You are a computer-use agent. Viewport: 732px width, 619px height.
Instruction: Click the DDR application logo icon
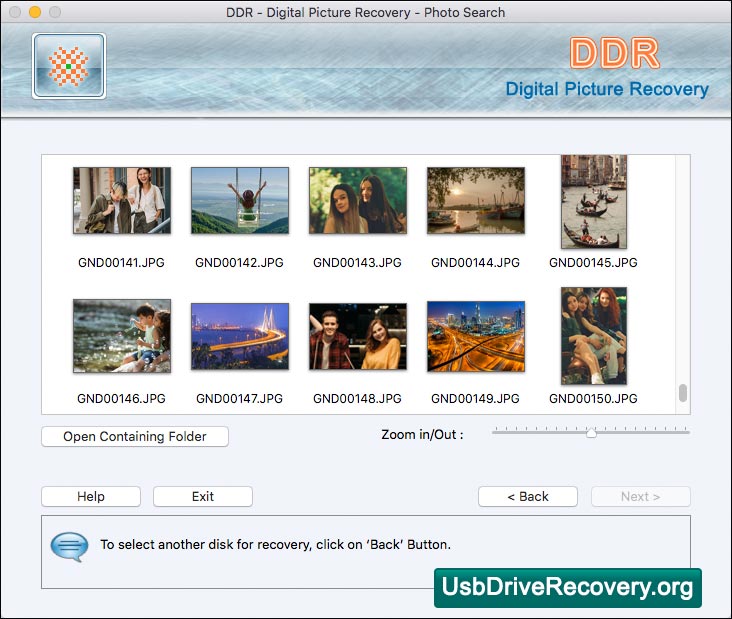tap(69, 66)
